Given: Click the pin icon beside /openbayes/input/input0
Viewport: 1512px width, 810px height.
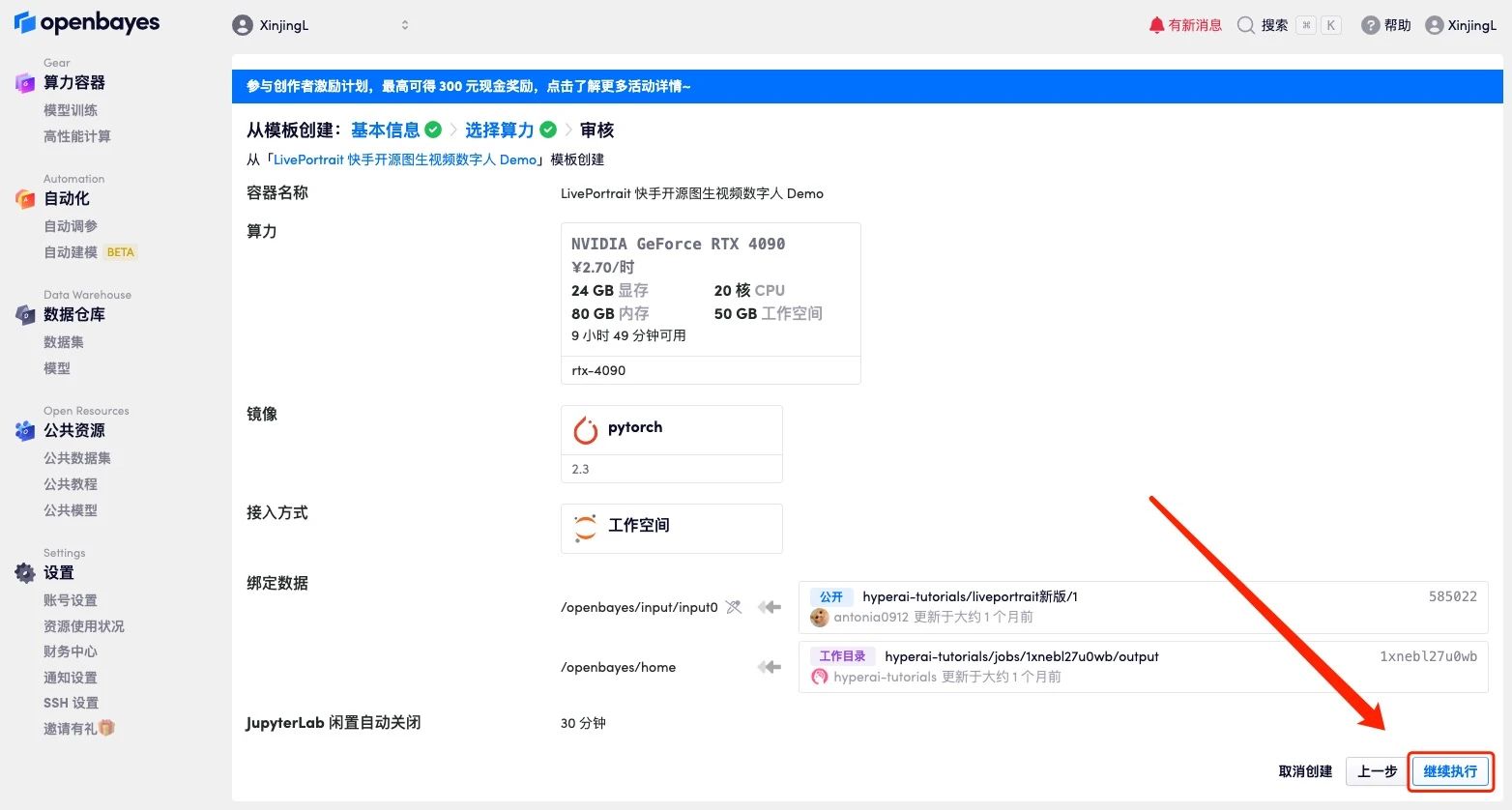Looking at the screenshot, I should coord(734,607).
